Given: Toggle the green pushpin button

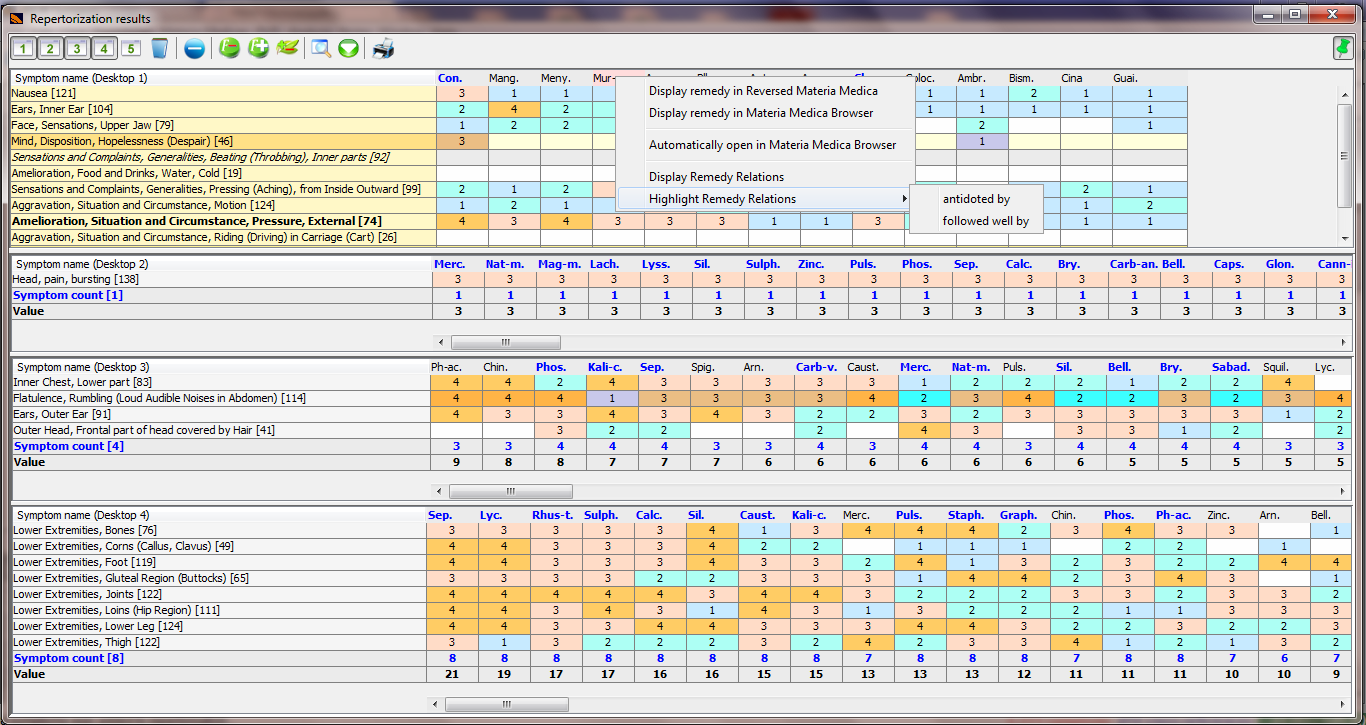Looking at the screenshot, I should [1342, 48].
